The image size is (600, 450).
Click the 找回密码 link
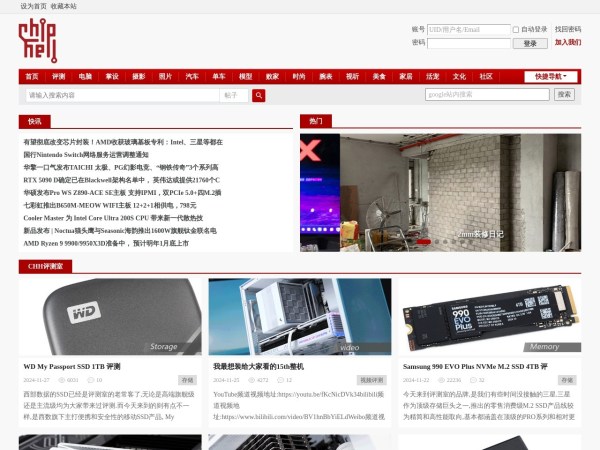pyautogui.click(x=567, y=30)
